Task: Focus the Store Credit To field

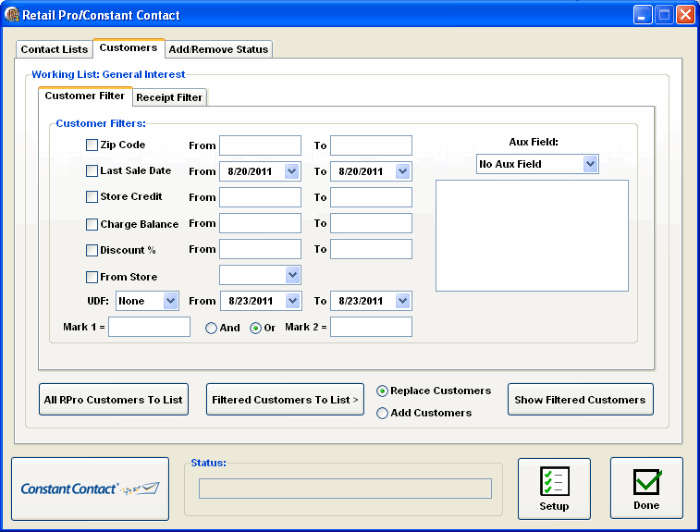Action: (x=371, y=197)
